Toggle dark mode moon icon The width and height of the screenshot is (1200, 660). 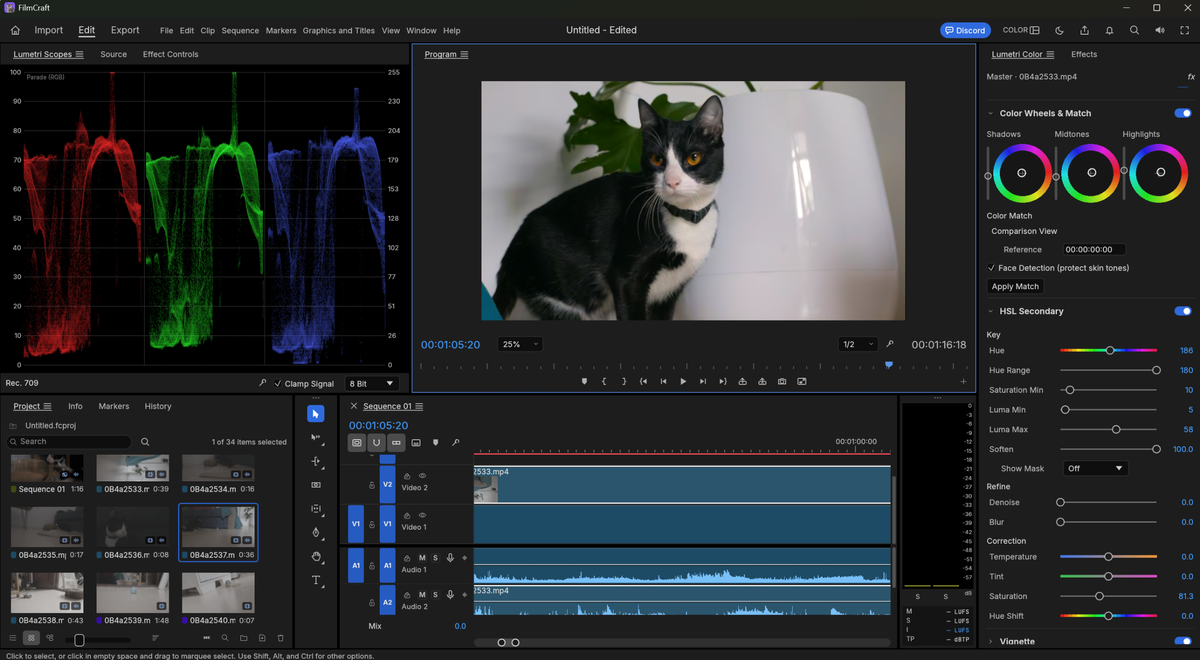1060,30
